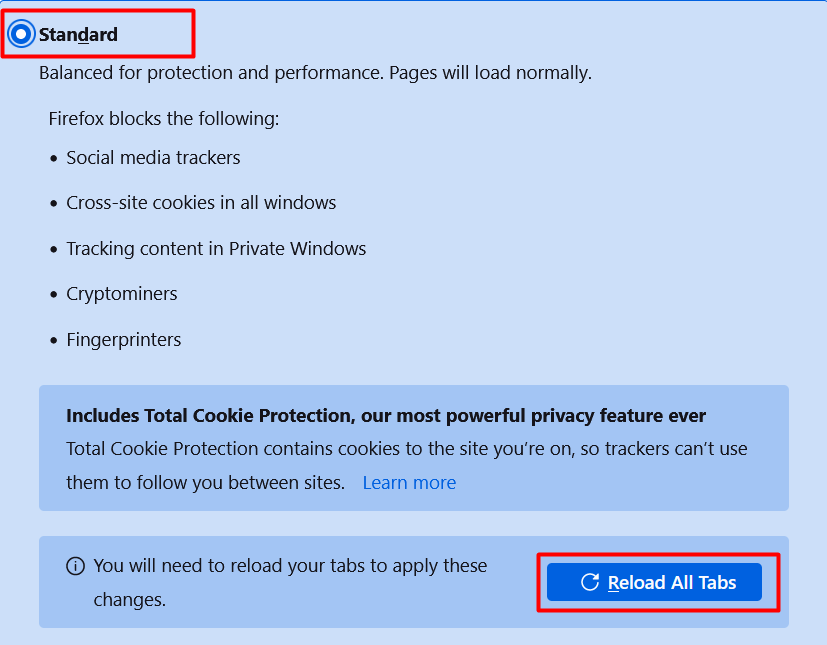Click the Firefox blocks the following heading
This screenshot has width=827, height=645.
pos(164,119)
